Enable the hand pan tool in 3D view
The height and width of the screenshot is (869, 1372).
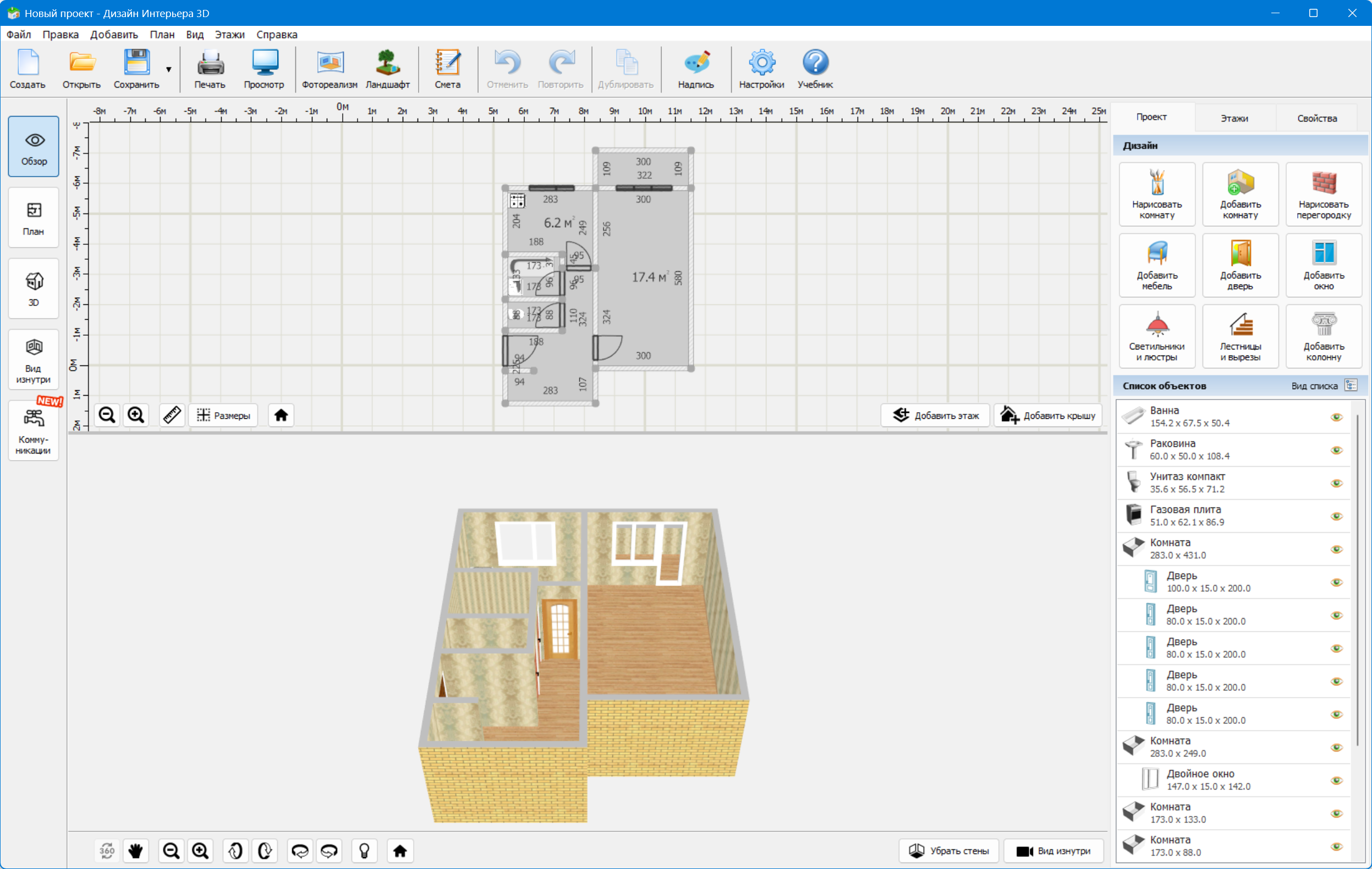(135, 851)
